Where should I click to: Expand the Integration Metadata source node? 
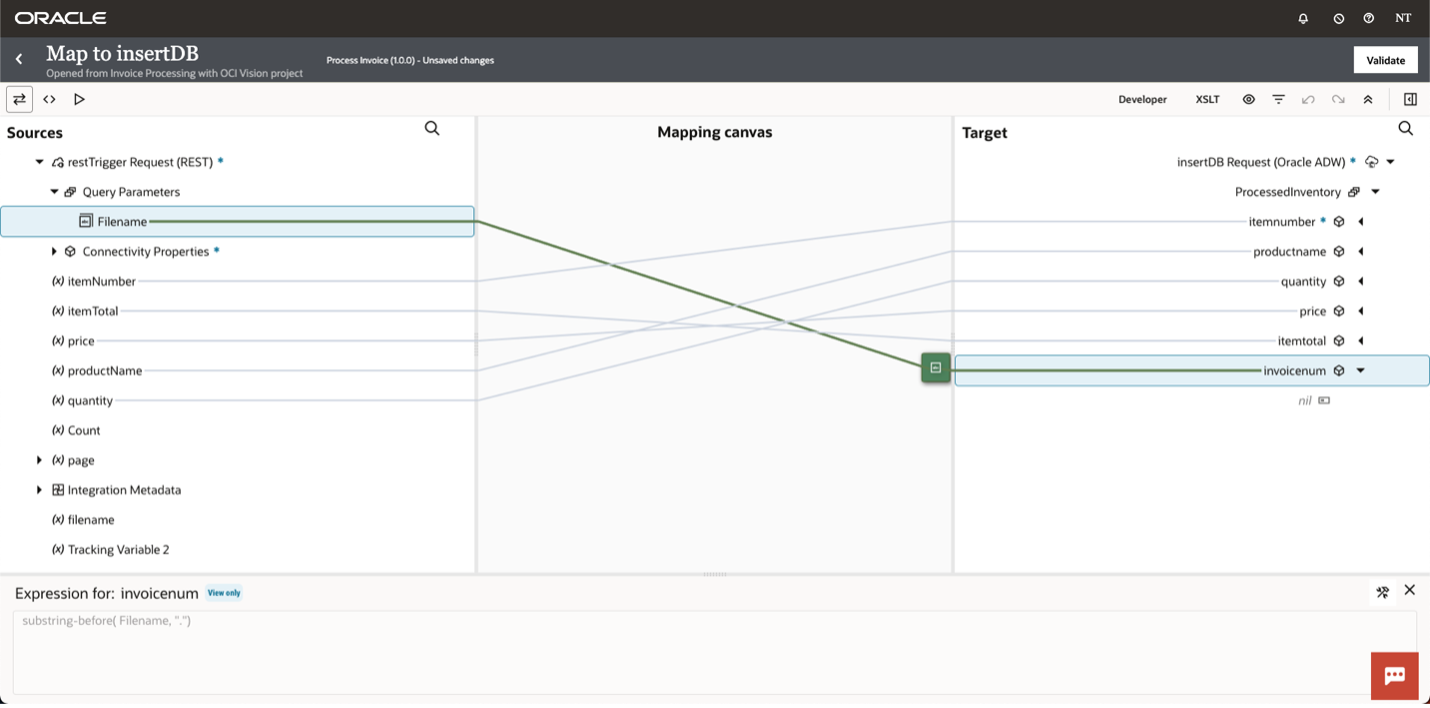coord(39,489)
